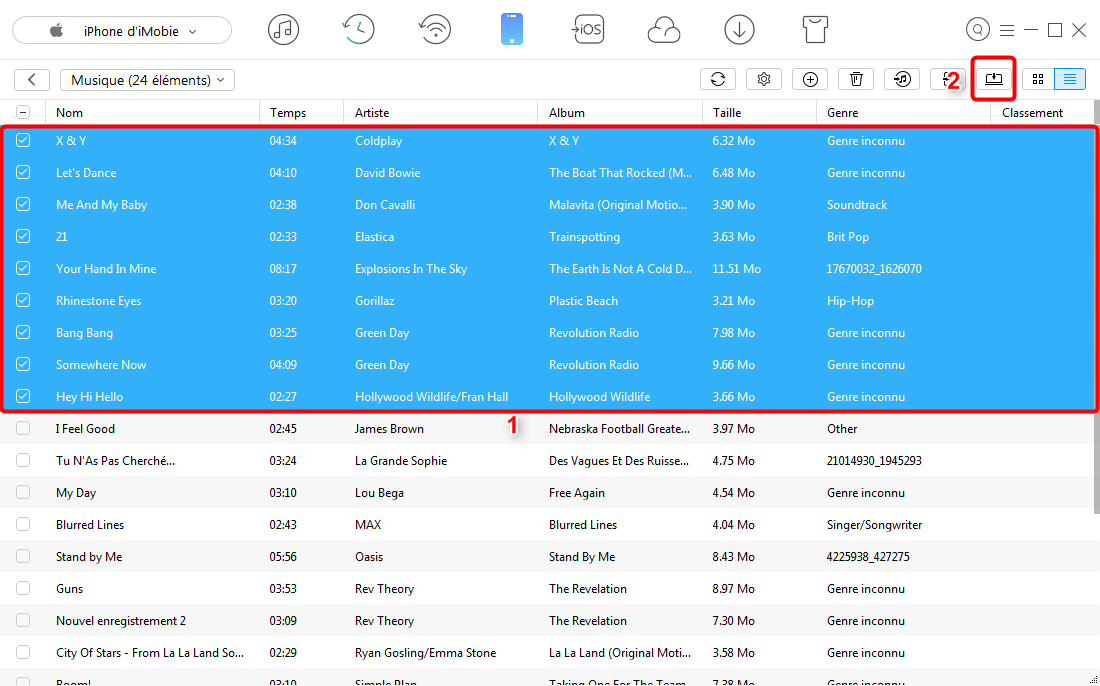Open the iOS mover icon
The image size is (1100, 686).
point(588,29)
